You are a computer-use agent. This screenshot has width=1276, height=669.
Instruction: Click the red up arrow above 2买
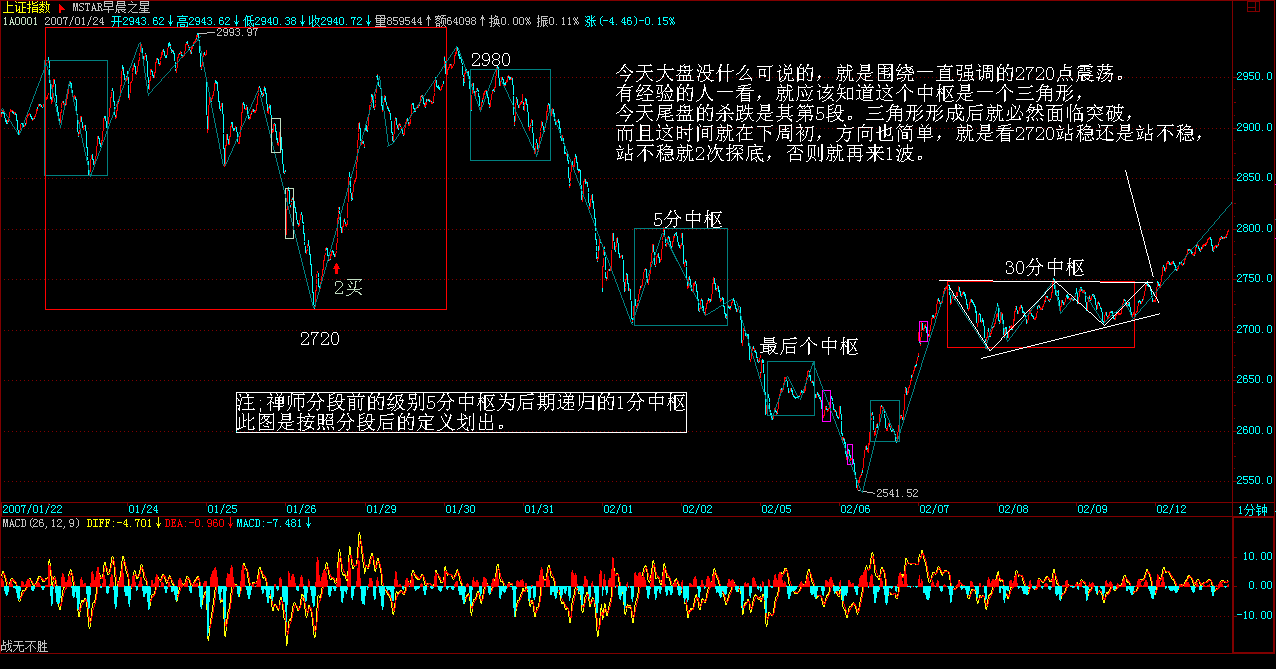click(x=336, y=266)
